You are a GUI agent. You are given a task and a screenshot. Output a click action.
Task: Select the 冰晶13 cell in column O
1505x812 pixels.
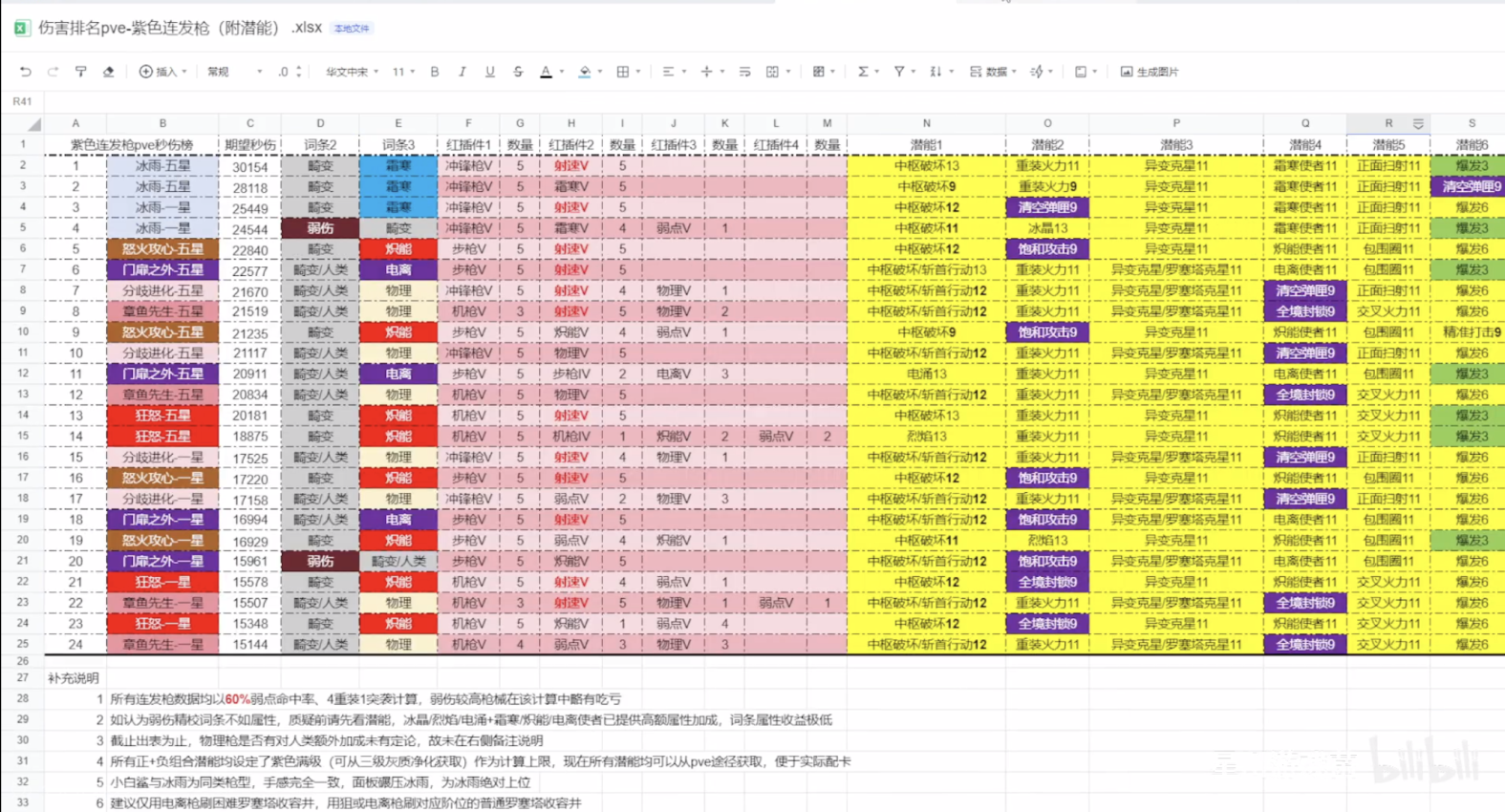1047,228
